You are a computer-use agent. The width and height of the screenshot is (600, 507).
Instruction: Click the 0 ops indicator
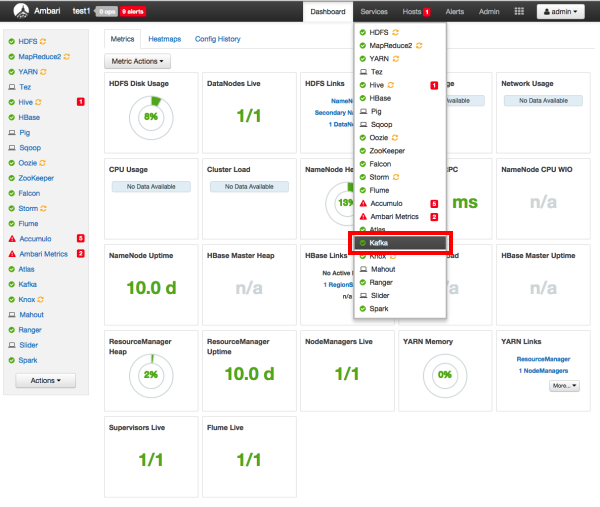(x=107, y=11)
